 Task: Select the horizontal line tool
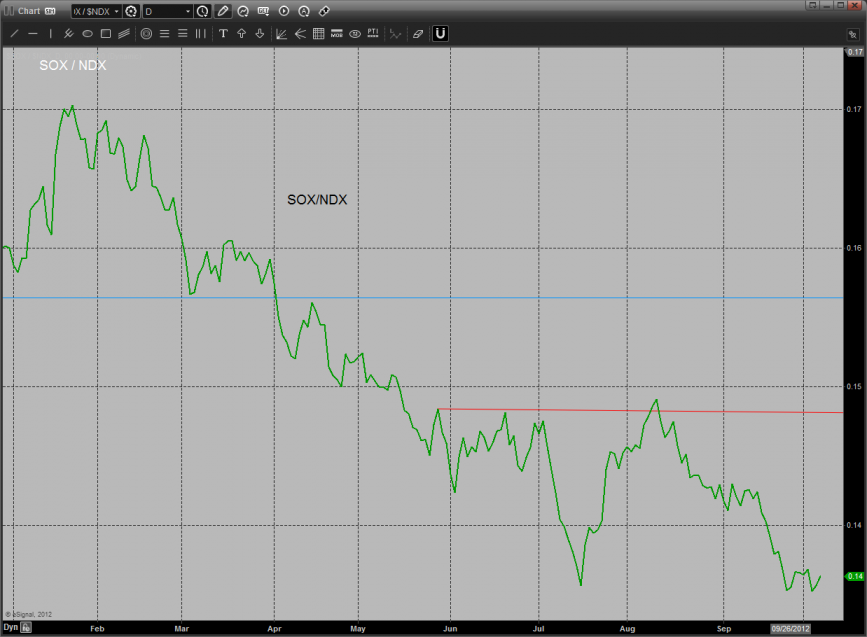pyautogui.click(x=33, y=33)
